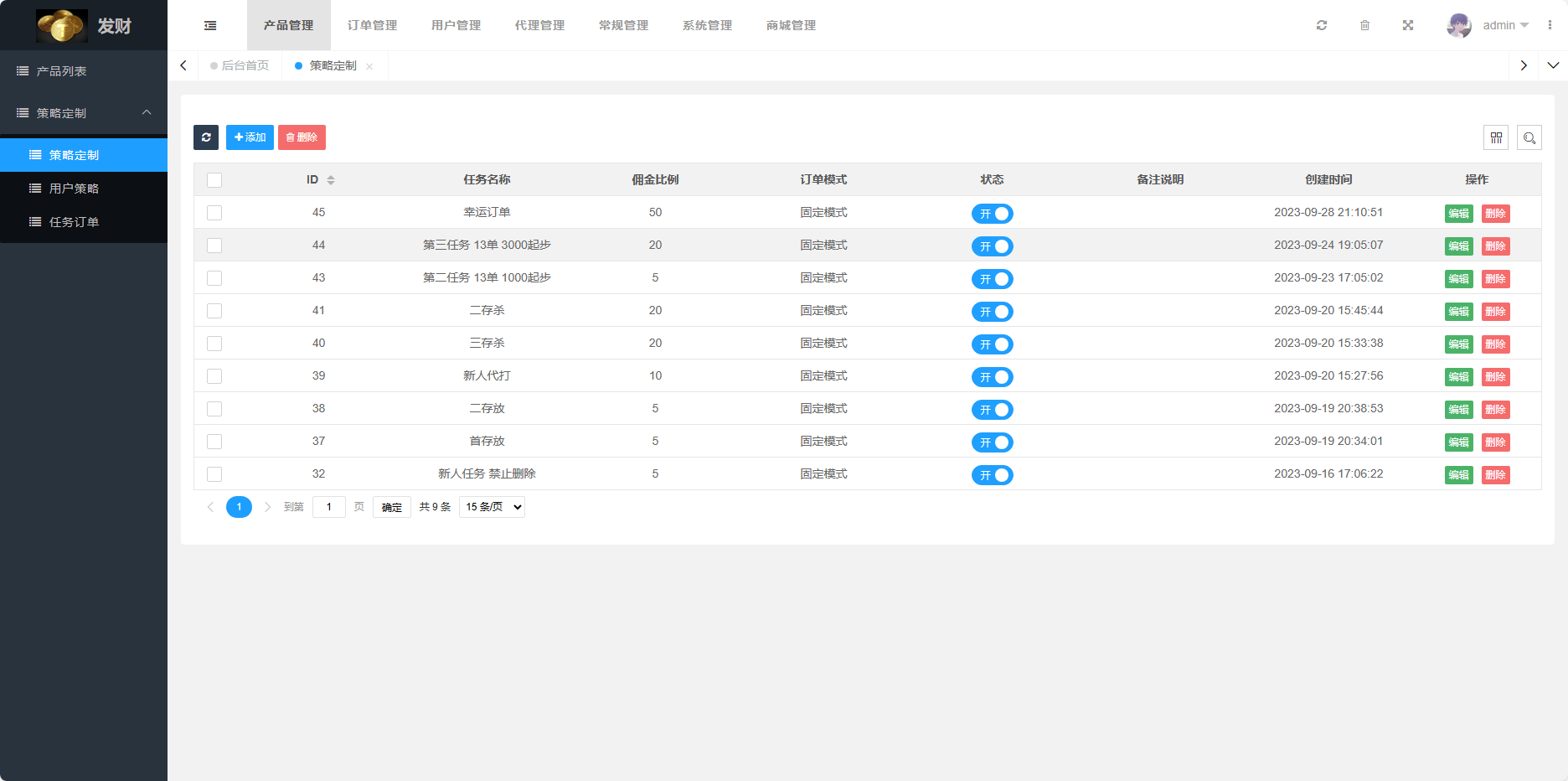Select the active 策略定制 sidebar item
This screenshot has height=781, width=1568.
84,155
